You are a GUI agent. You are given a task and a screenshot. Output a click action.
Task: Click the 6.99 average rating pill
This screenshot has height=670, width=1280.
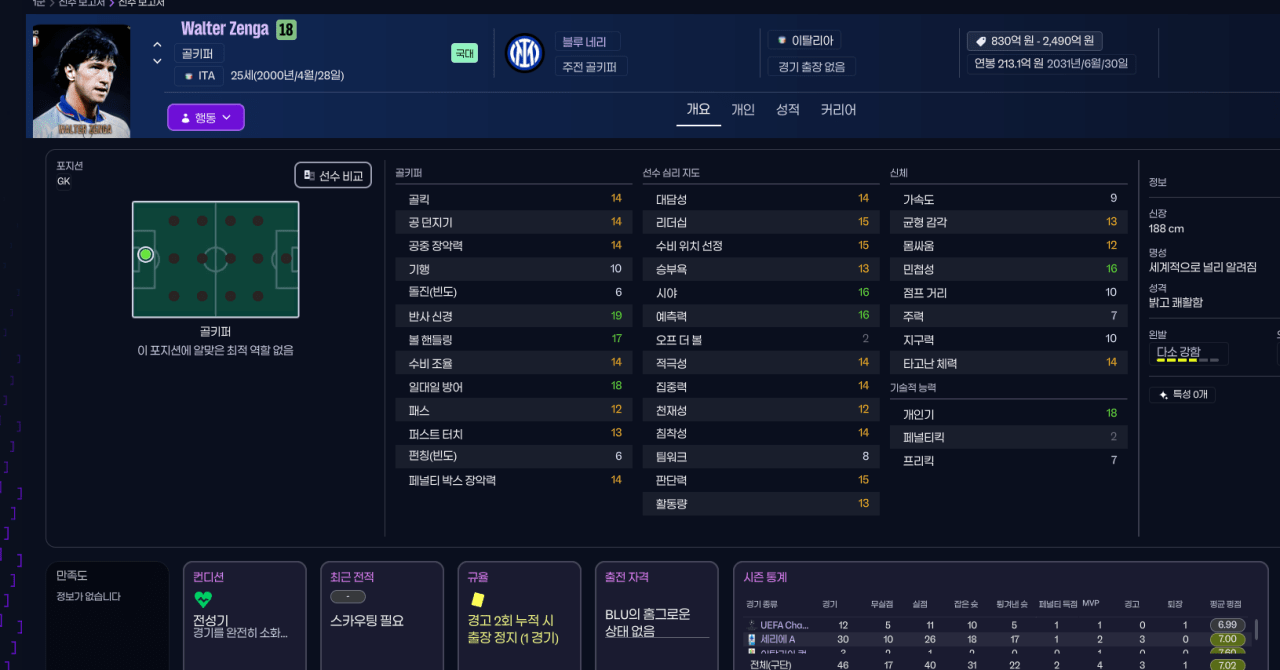(1227, 625)
